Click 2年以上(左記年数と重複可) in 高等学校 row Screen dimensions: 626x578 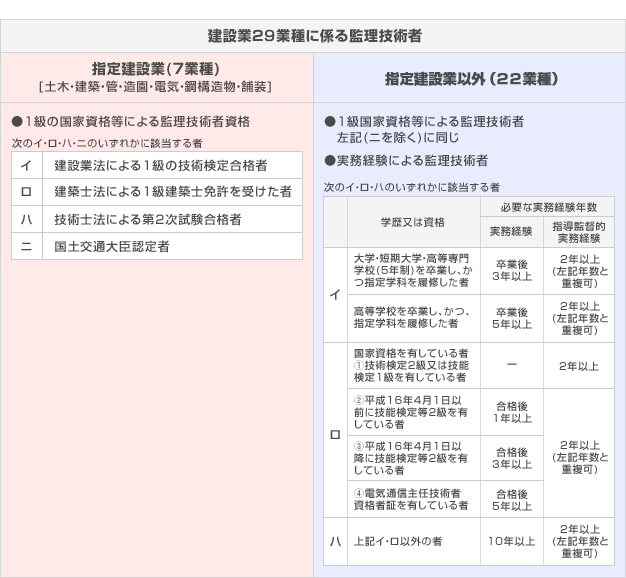coord(579,318)
